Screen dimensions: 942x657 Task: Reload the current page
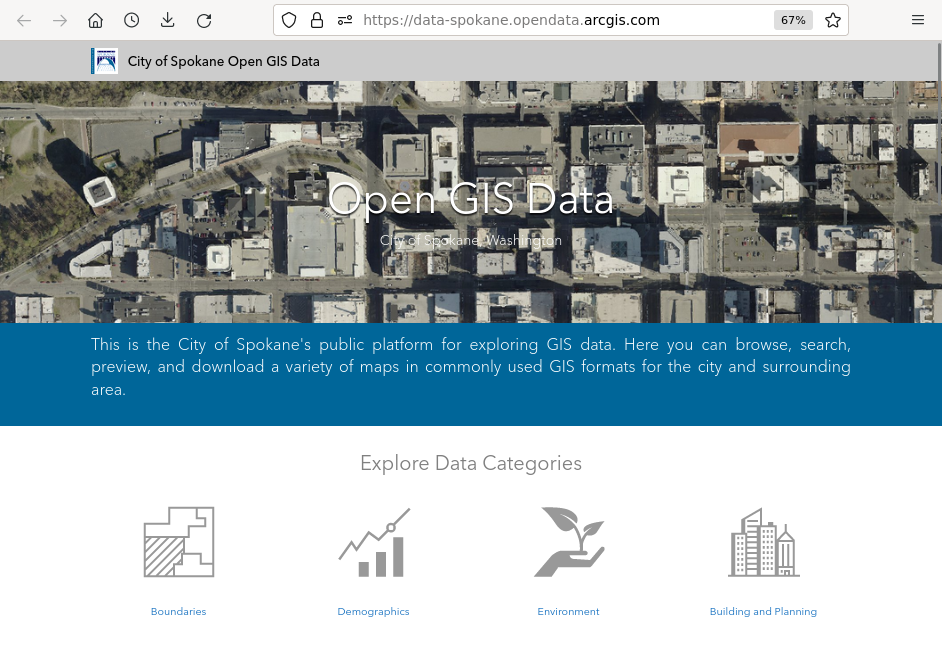coord(204,20)
